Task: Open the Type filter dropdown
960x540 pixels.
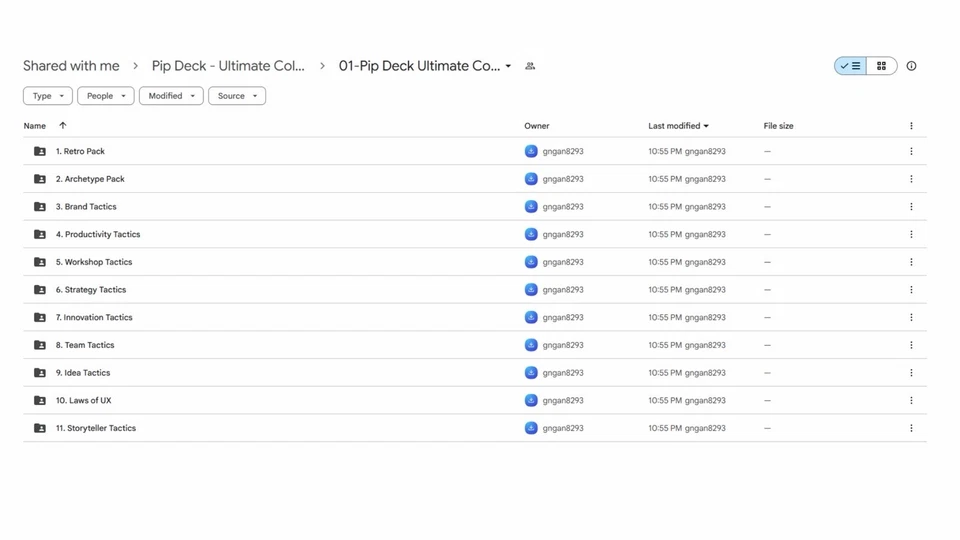Action: (48, 96)
